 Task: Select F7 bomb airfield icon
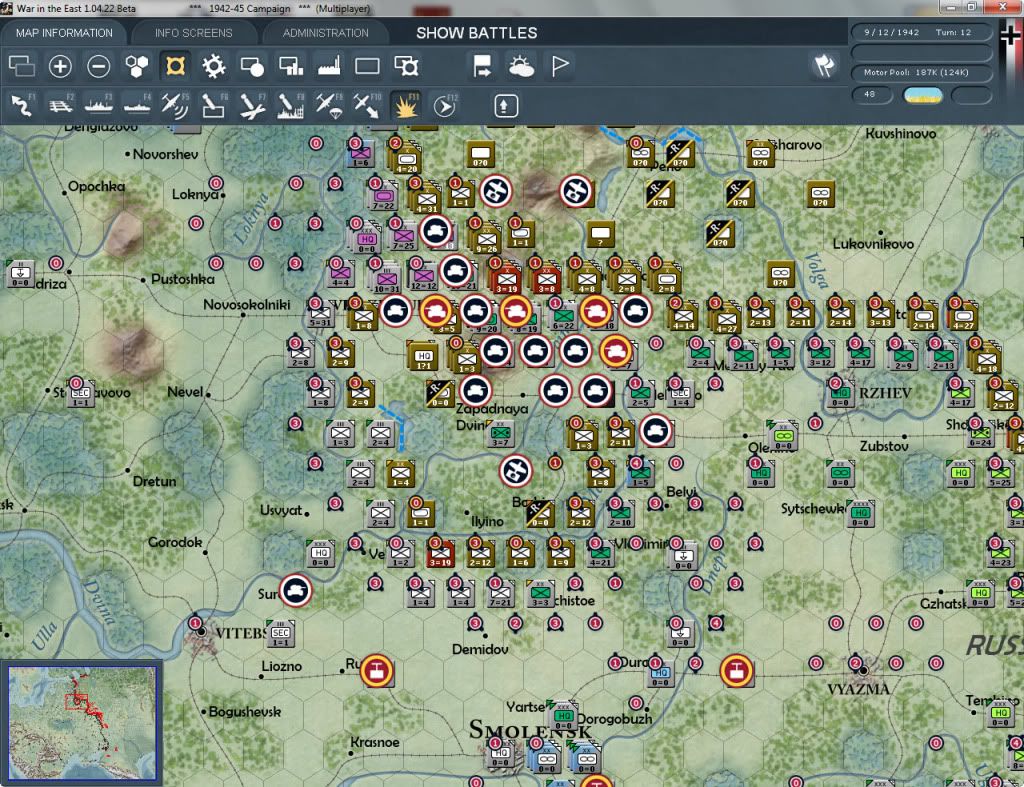click(252, 106)
